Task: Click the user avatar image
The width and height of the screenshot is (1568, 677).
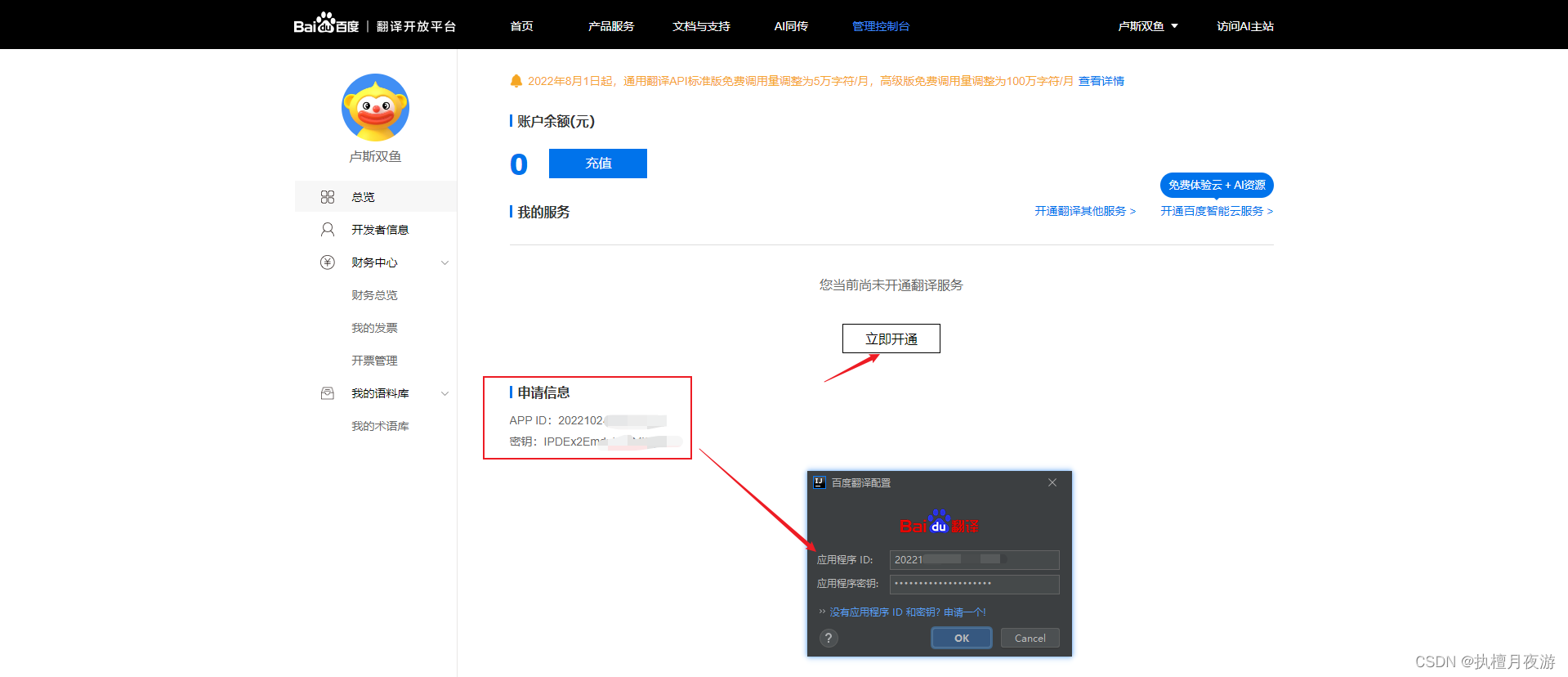Action: (375, 107)
